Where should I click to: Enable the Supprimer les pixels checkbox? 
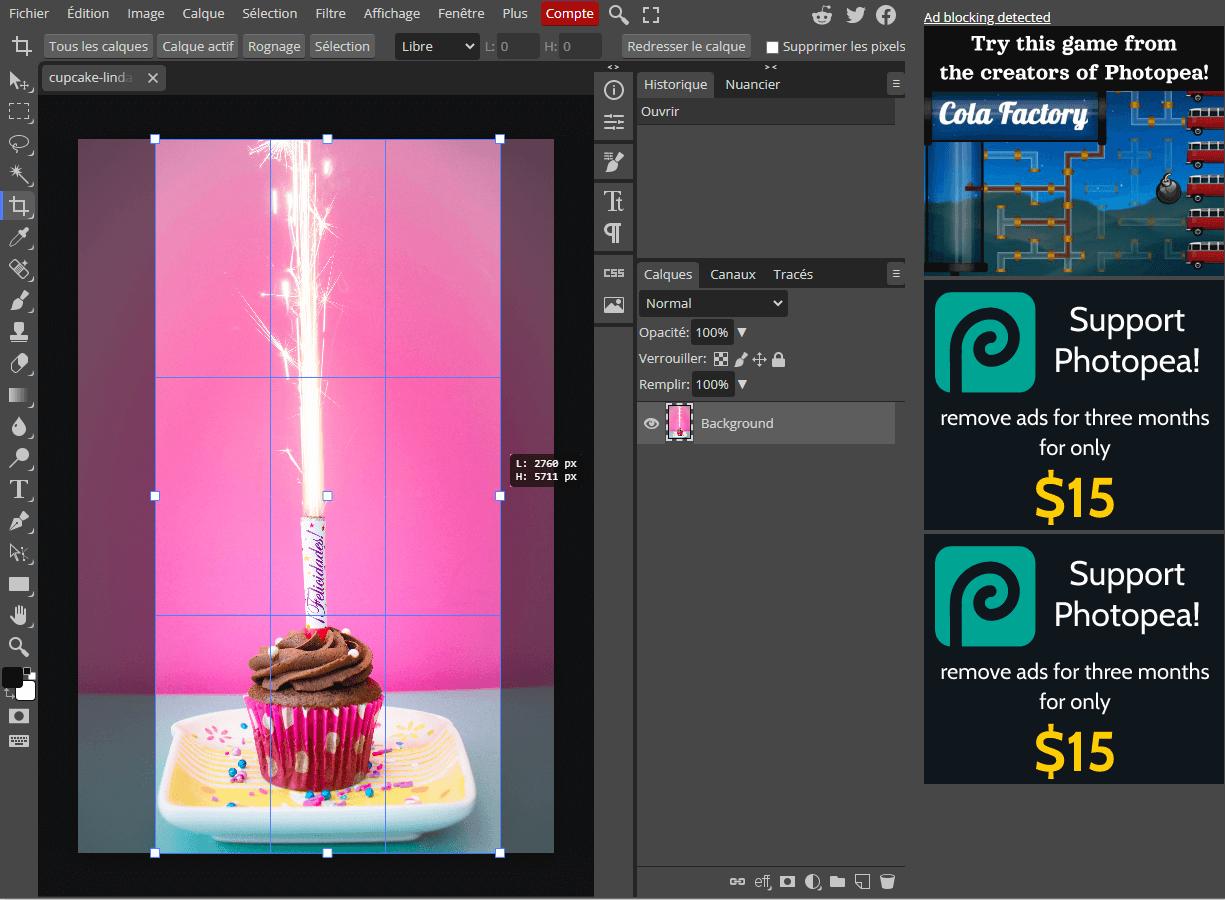coord(770,46)
